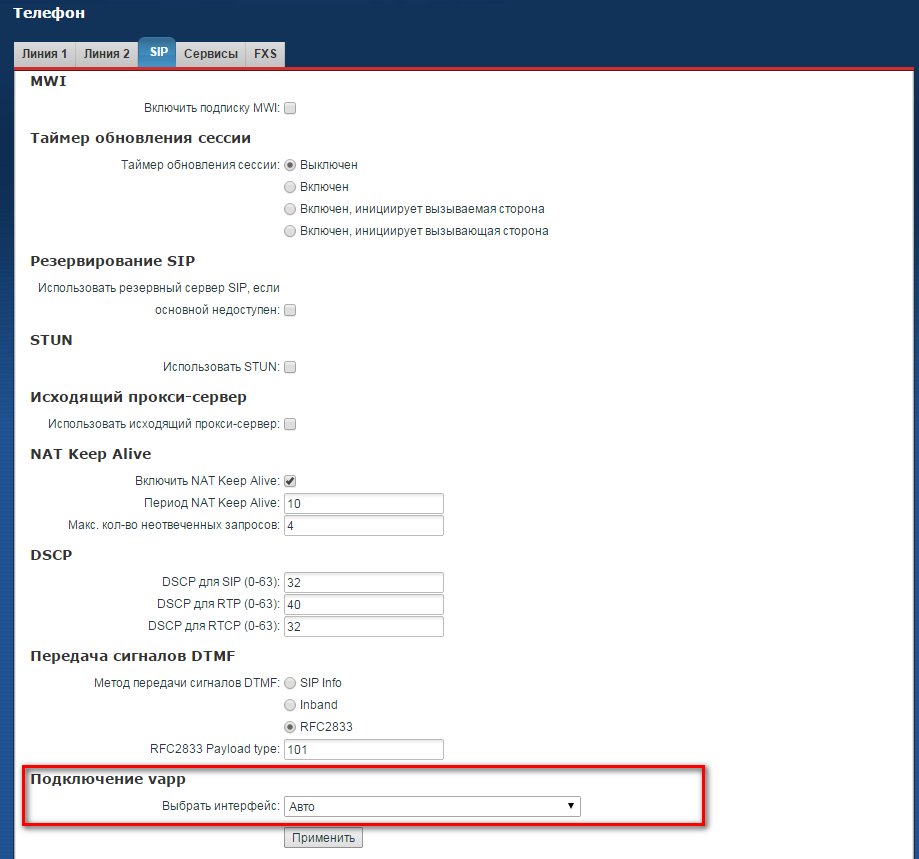The width and height of the screenshot is (919, 859).
Task: Choose timer initiated by вызывающая сторона
Action: point(291,231)
